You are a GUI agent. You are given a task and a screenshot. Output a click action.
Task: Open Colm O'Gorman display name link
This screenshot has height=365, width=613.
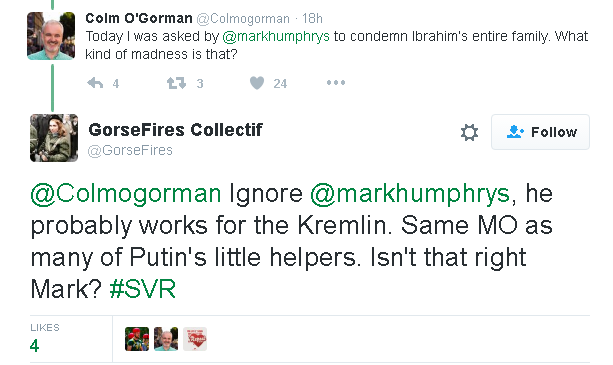click(x=139, y=18)
